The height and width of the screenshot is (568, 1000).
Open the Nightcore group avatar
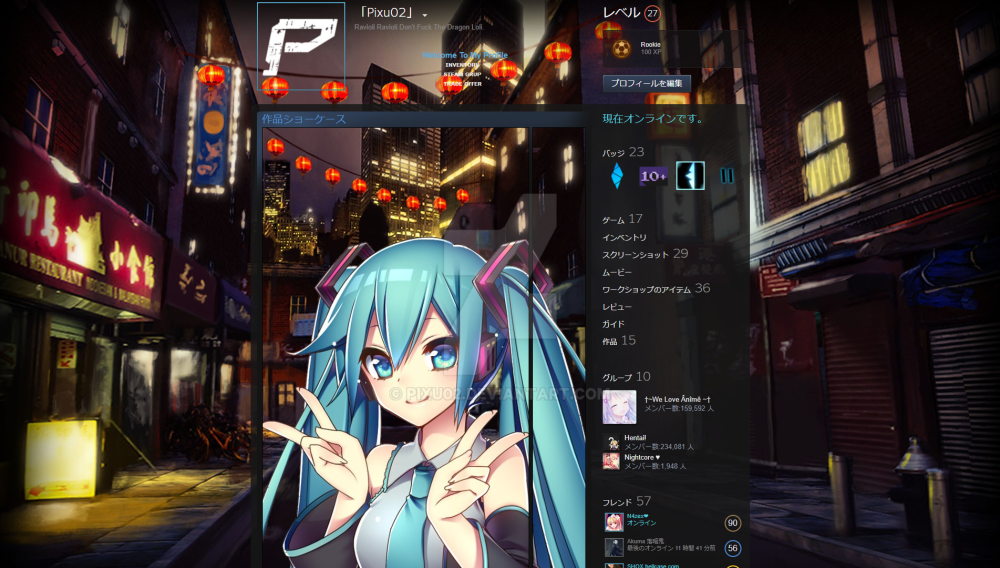[x=611, y=461]
